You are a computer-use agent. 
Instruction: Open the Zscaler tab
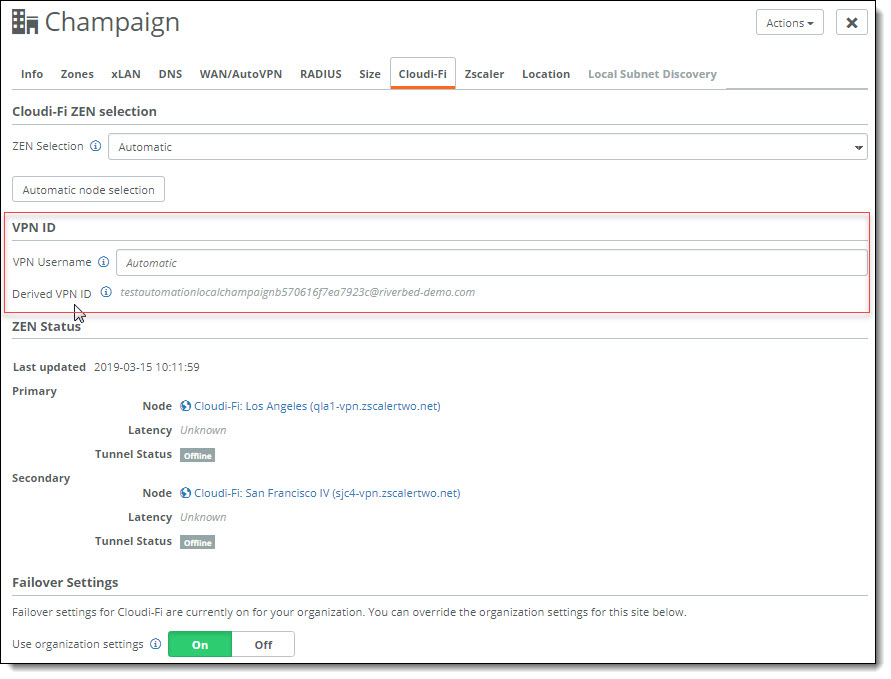[484, 74]
